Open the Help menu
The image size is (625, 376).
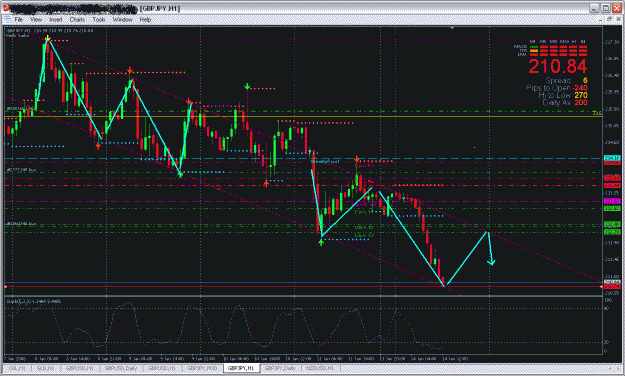[x=145, y=19]
